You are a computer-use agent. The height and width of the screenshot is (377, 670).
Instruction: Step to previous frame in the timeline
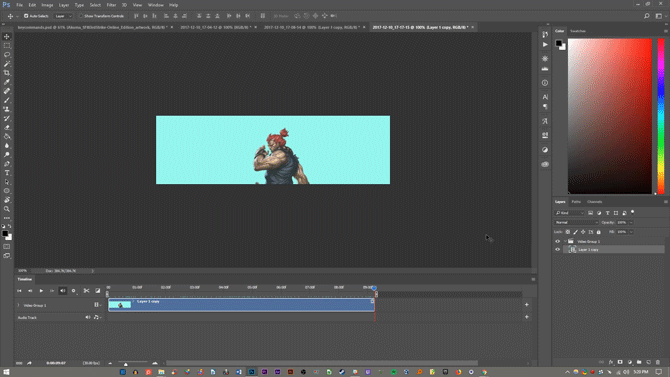point(30,291)
